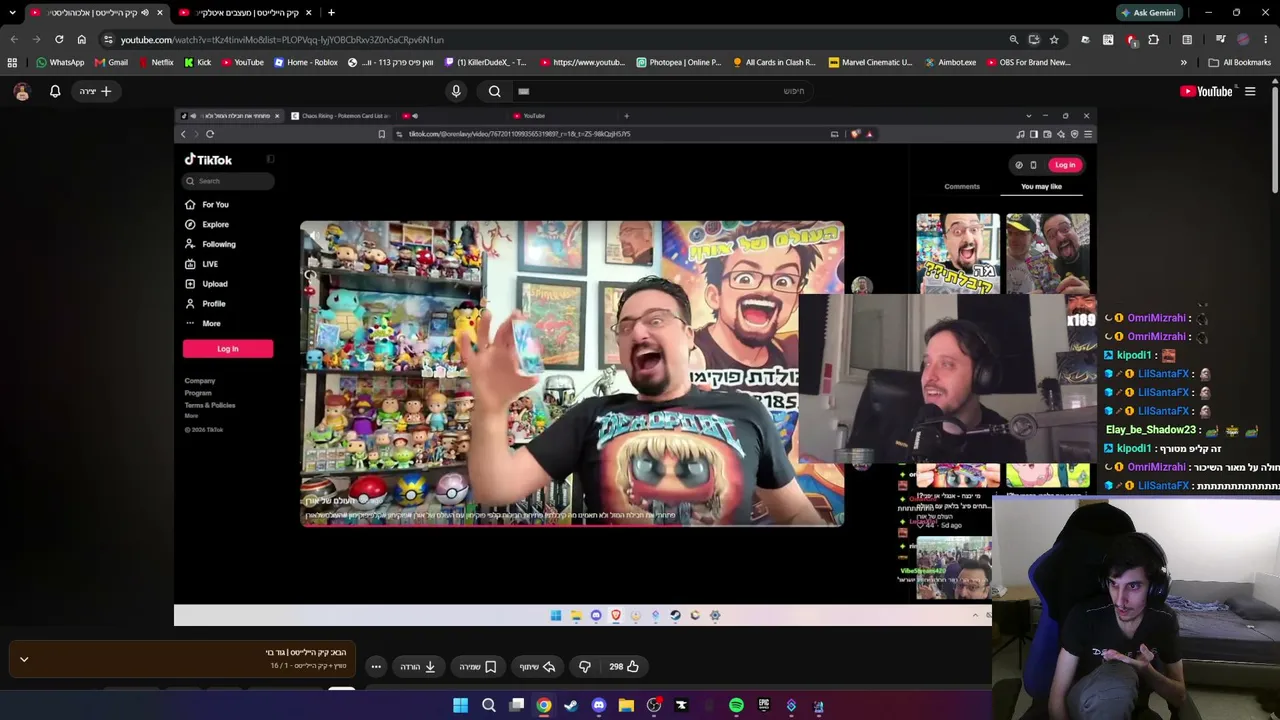Click the Chrome extensions puzzle icon

tap(1153, 40)
